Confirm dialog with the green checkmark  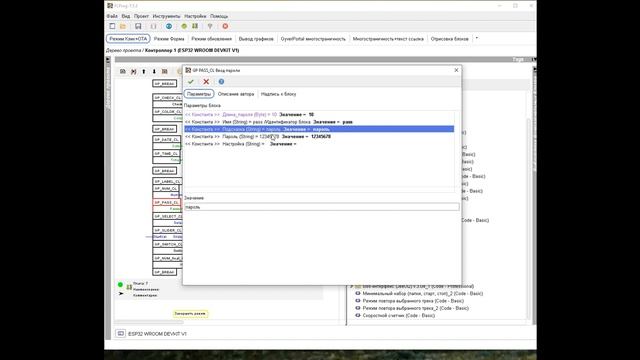point(191,82)
